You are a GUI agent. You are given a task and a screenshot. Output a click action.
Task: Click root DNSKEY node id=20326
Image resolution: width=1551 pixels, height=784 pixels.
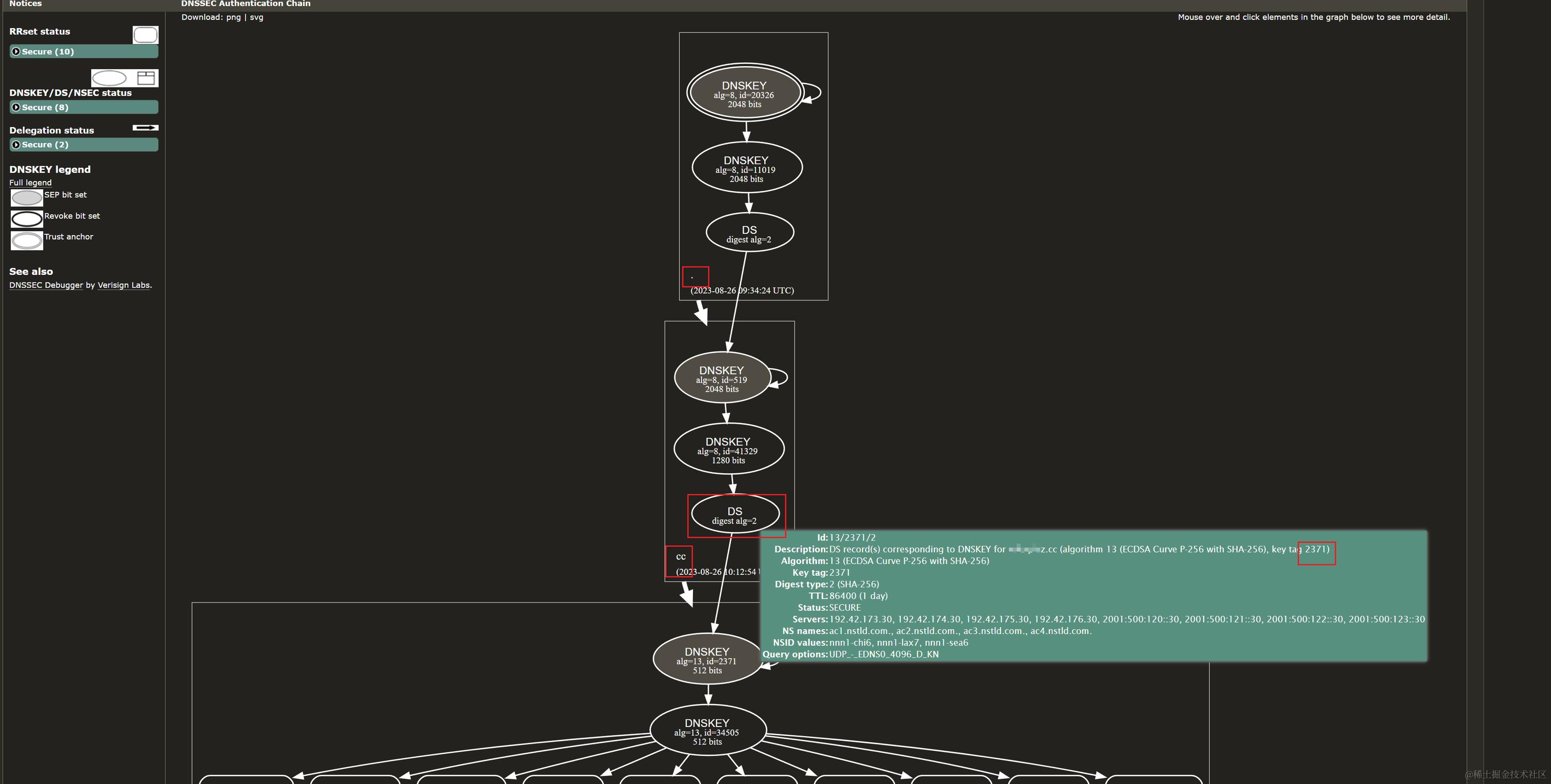[745, 93]
